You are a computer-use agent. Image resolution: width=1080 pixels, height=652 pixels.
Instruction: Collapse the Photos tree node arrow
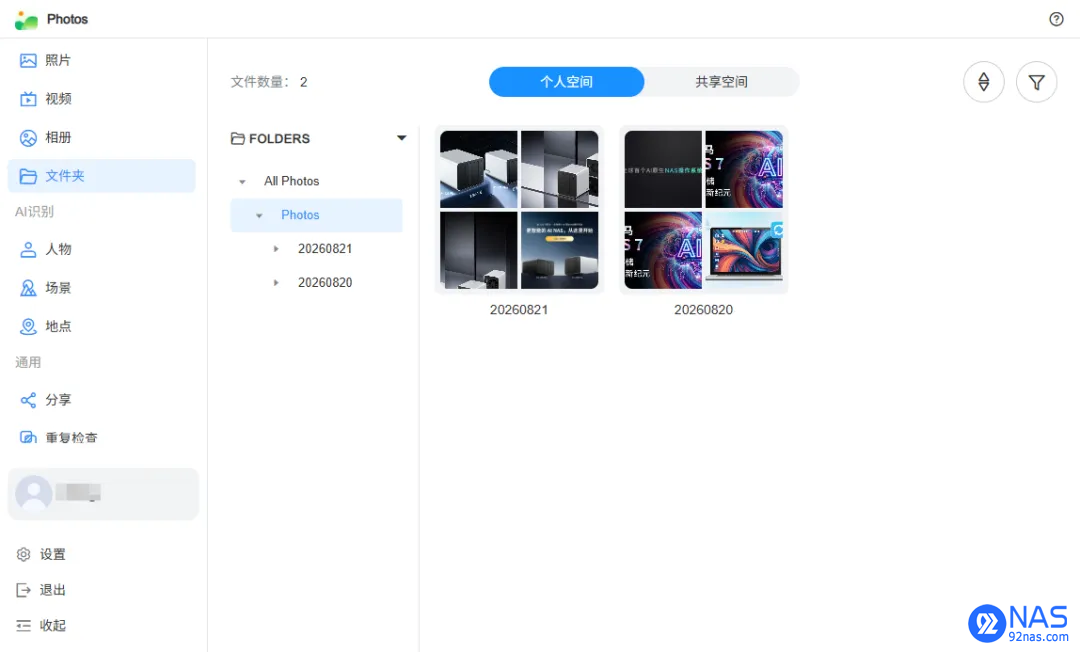point(260,215)
